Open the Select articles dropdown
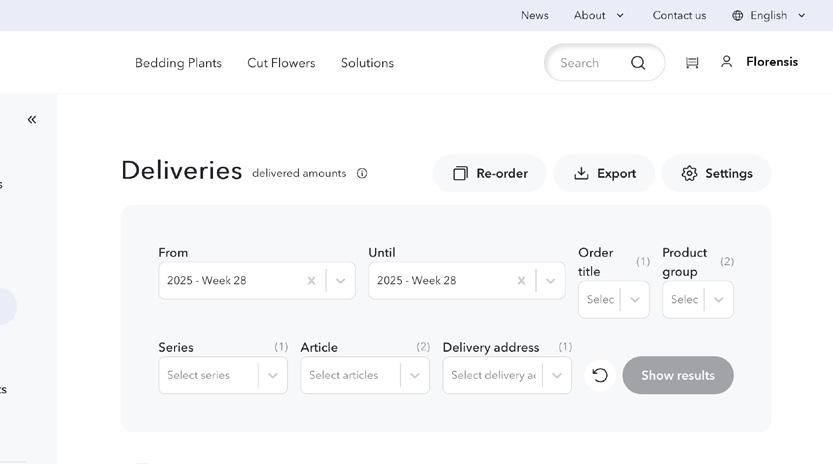The height and width of the screenshot is (464, 833). click(x=414, y=376)
